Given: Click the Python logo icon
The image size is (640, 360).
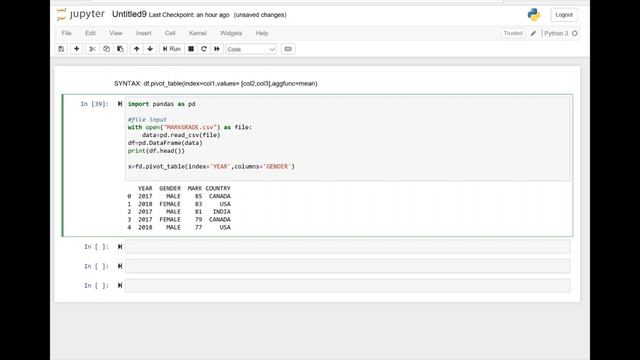Looking at the screenshot, I should (x=534, y=15).
